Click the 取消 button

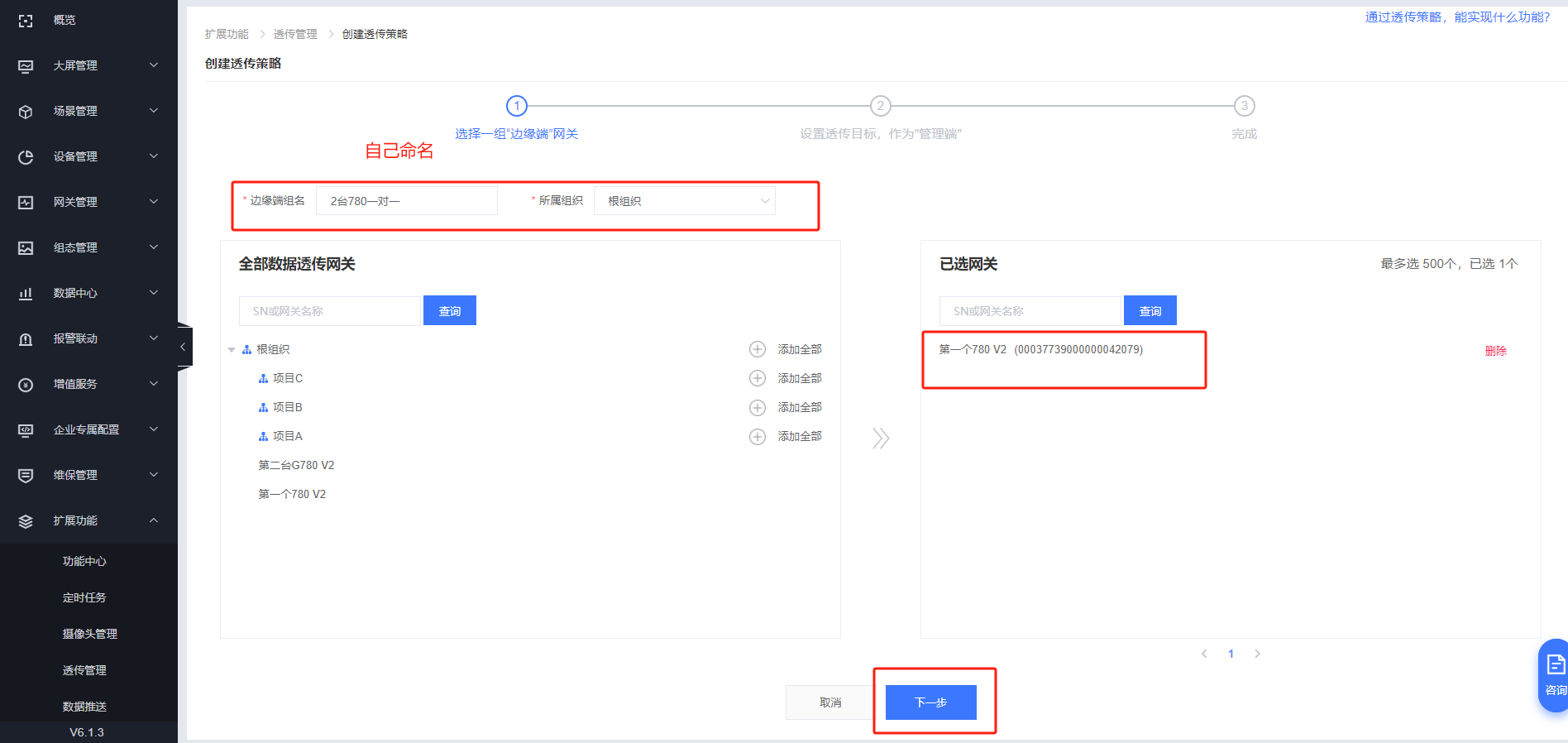[x=830, y=702]
